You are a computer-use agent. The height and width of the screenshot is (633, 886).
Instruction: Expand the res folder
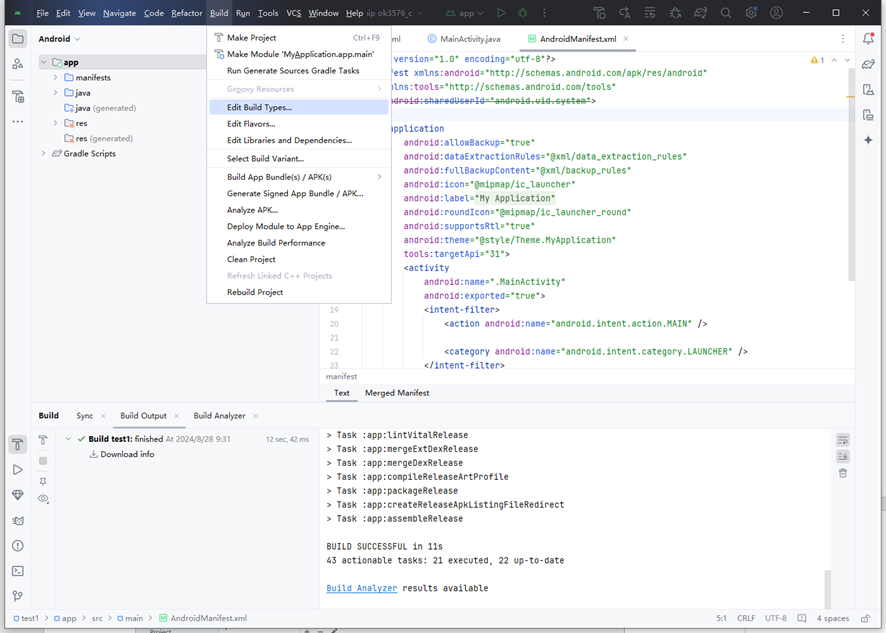tap(55, 123)
